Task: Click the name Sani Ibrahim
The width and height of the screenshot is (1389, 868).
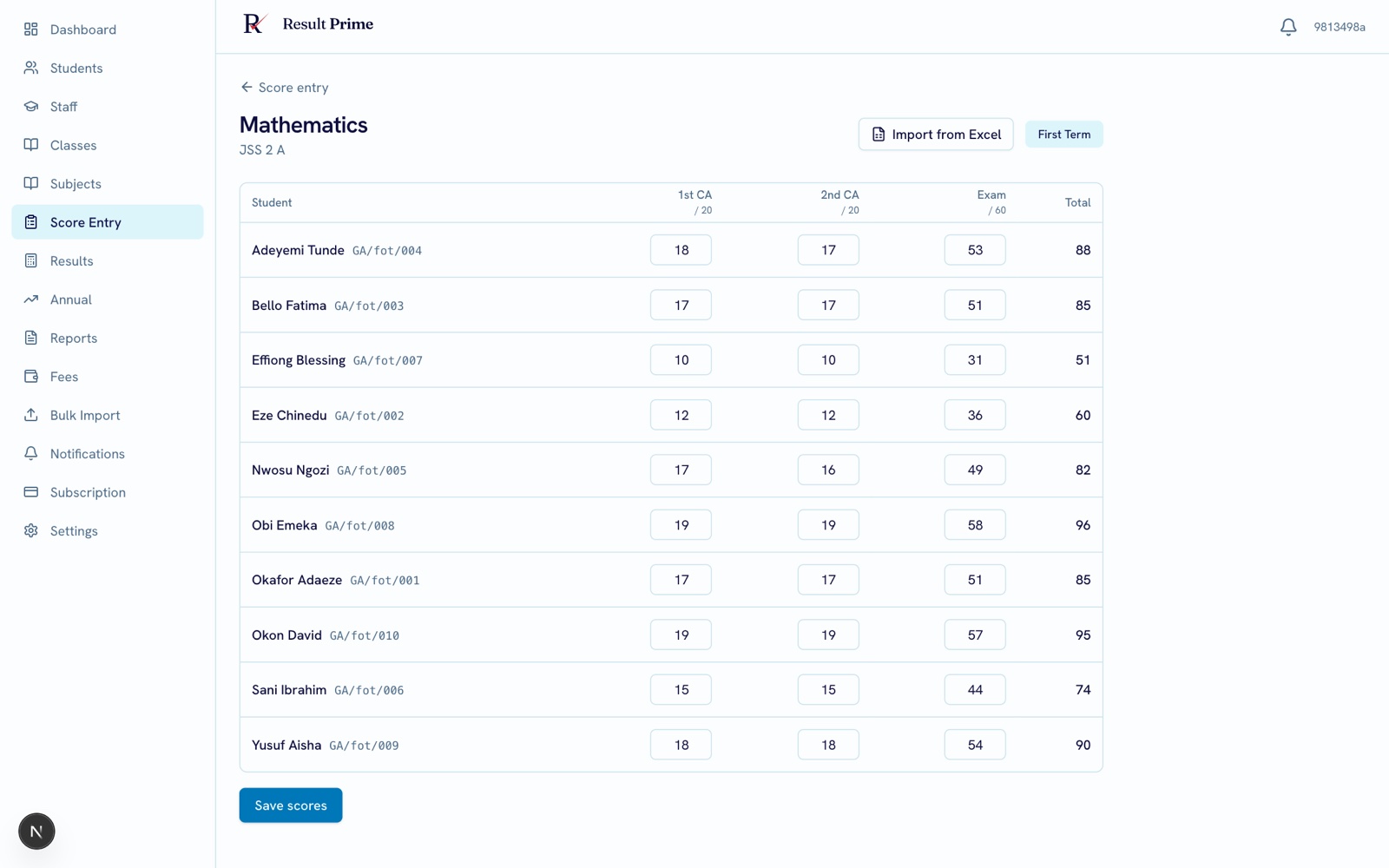Action: point(289,690)
